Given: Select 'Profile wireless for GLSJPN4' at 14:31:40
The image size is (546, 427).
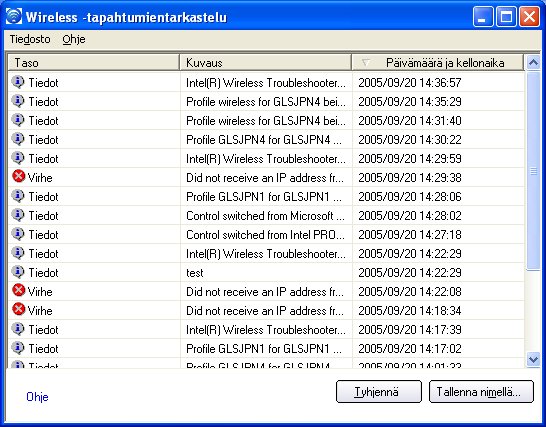Looking at the screenshot, I should click(x=266, y=121).
